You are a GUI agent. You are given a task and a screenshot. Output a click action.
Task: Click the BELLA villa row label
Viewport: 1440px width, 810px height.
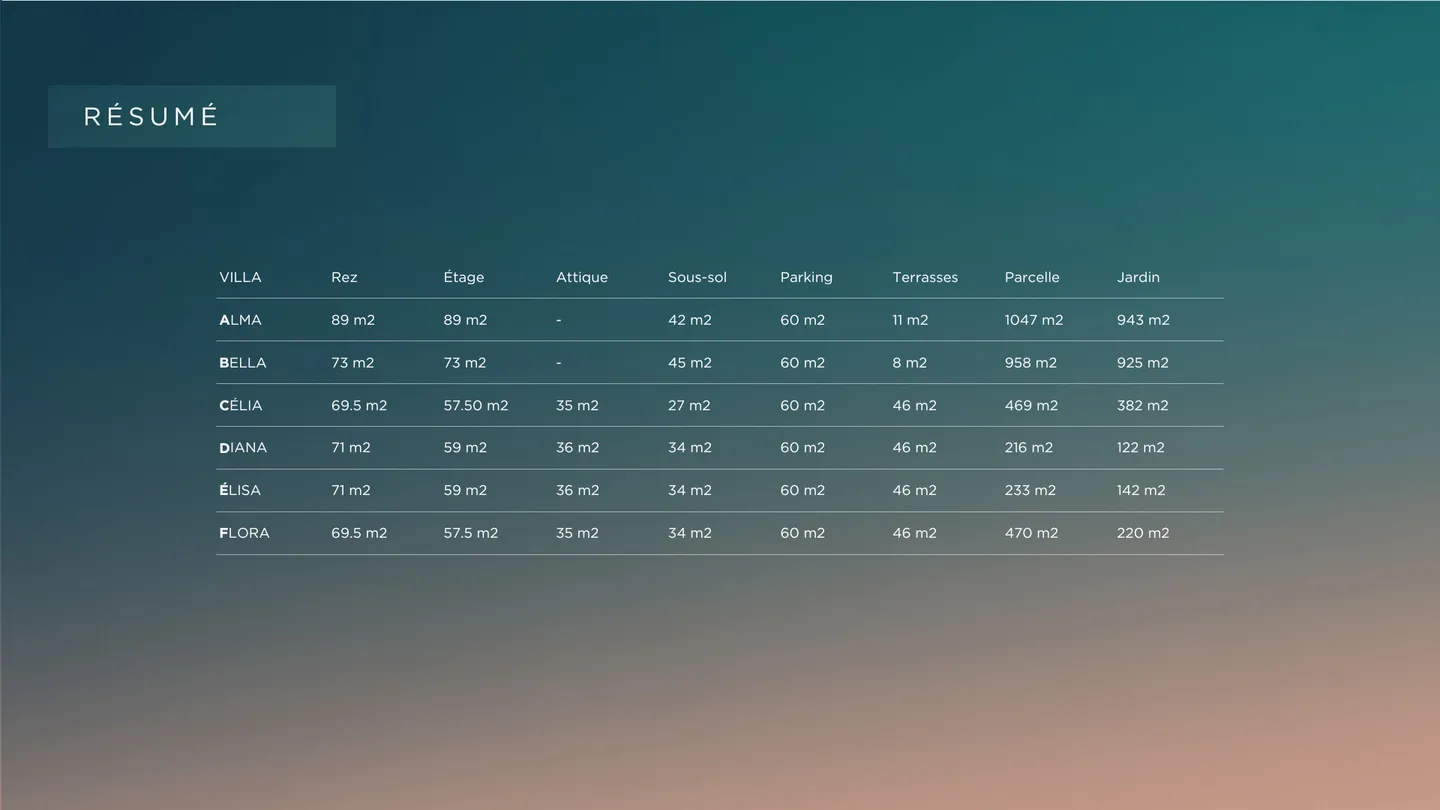coord(243,363)
